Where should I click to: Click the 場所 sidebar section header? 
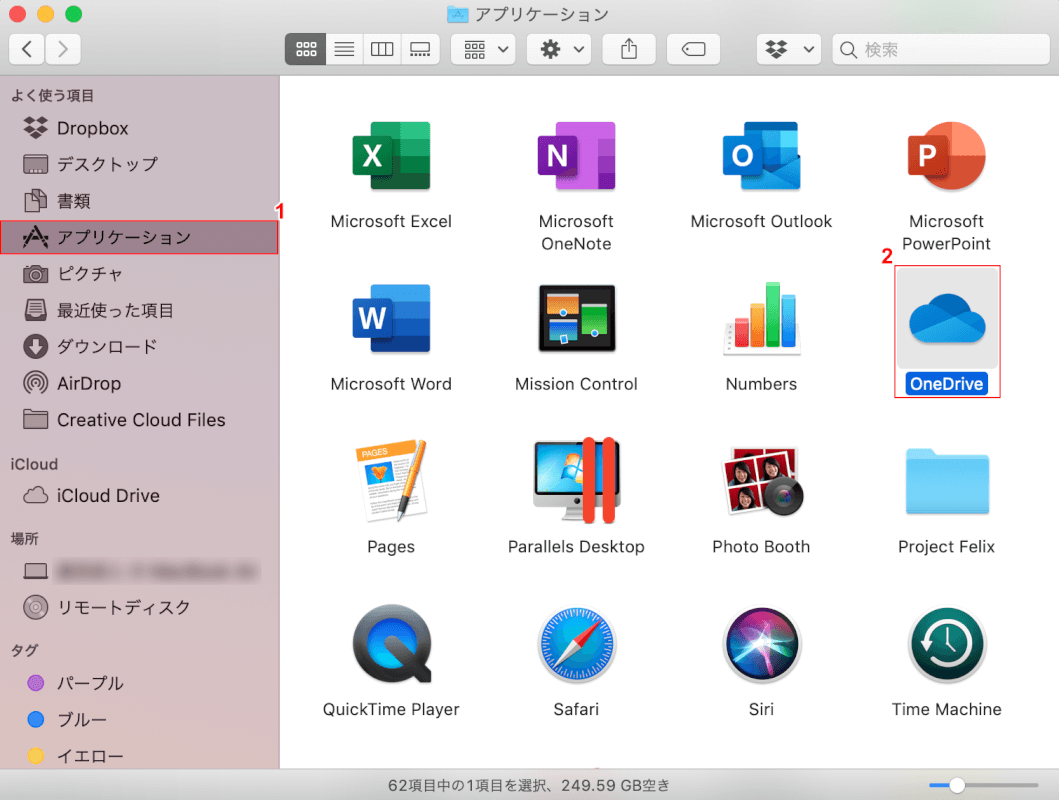[x=24, y=538]
